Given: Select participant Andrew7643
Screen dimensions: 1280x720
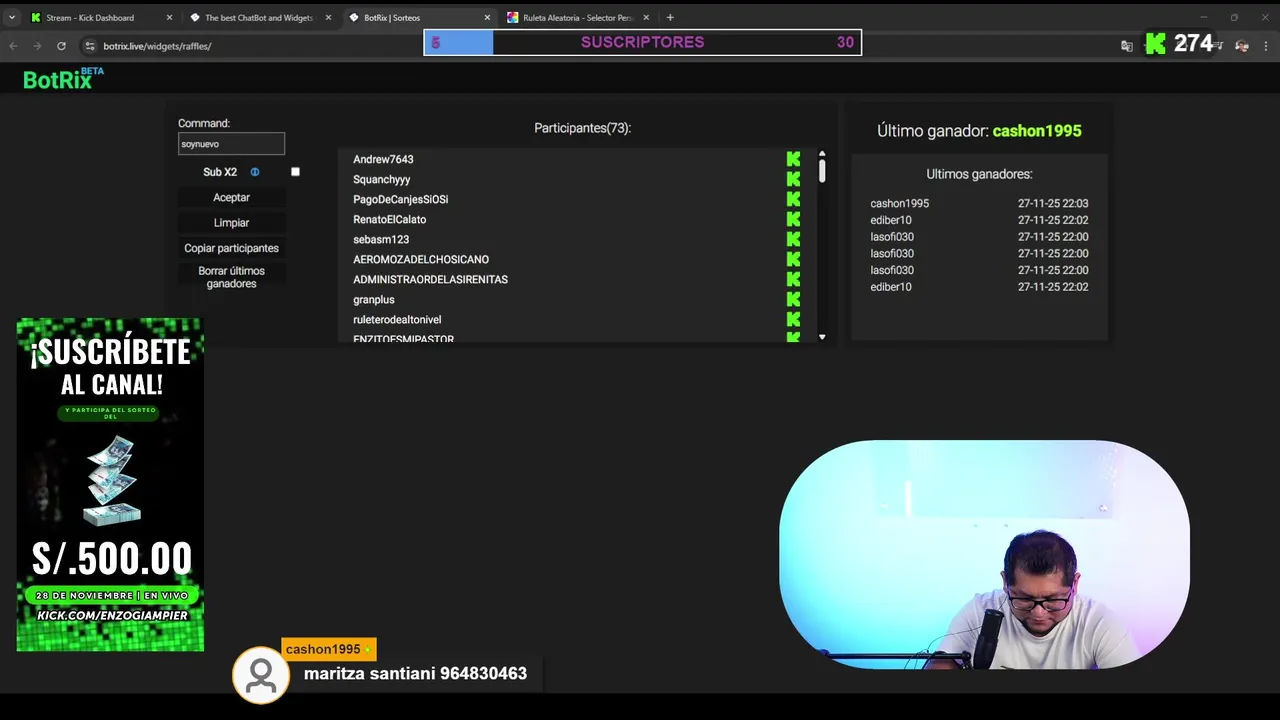Looking at the screenshot, I should tap(383, 159).
